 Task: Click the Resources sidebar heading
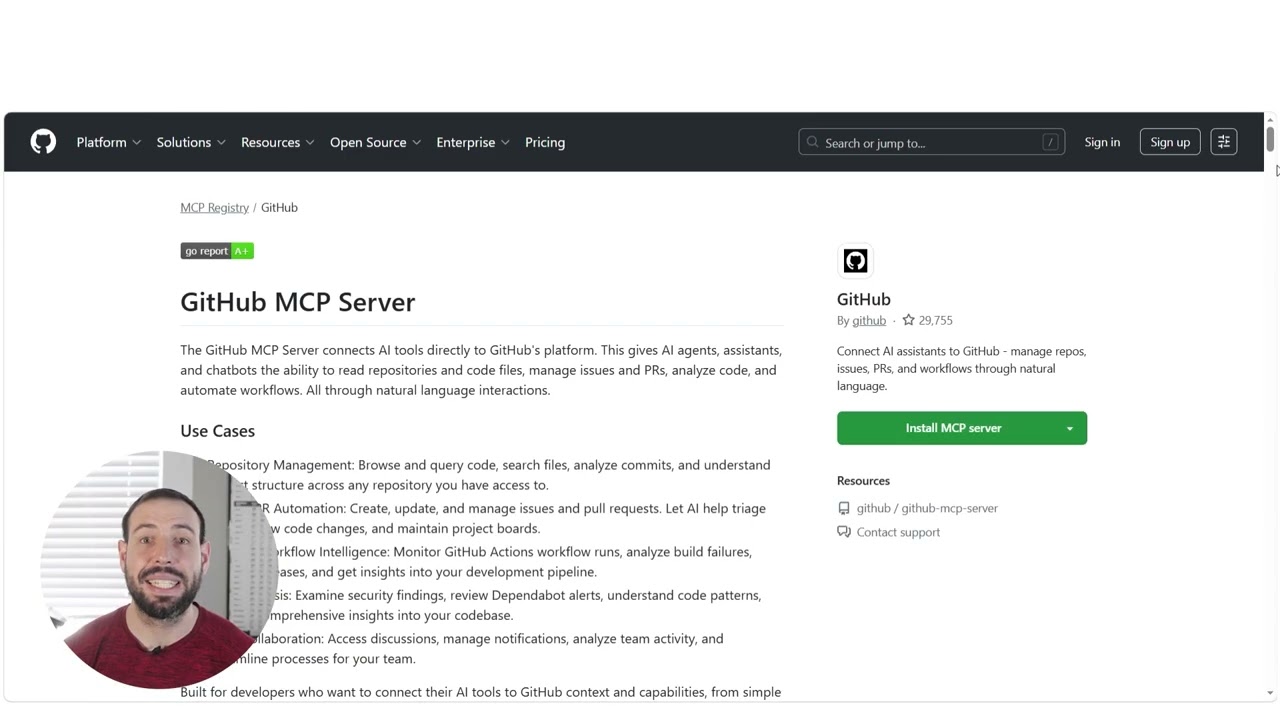tap(863, 481)
